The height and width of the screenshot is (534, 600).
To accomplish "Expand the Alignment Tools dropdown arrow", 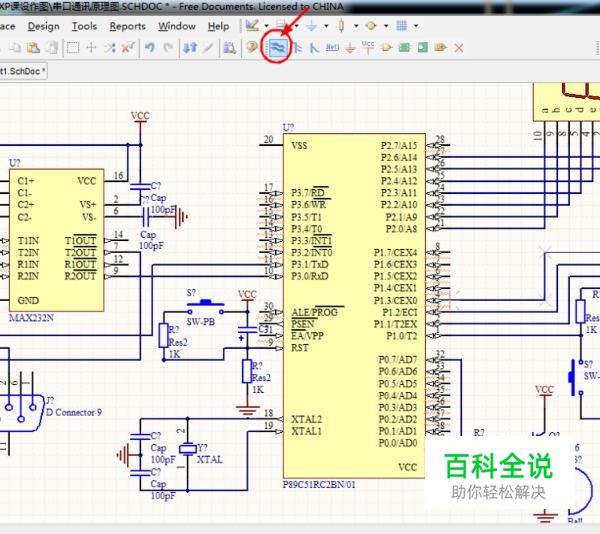I will [x=297, y=26].
